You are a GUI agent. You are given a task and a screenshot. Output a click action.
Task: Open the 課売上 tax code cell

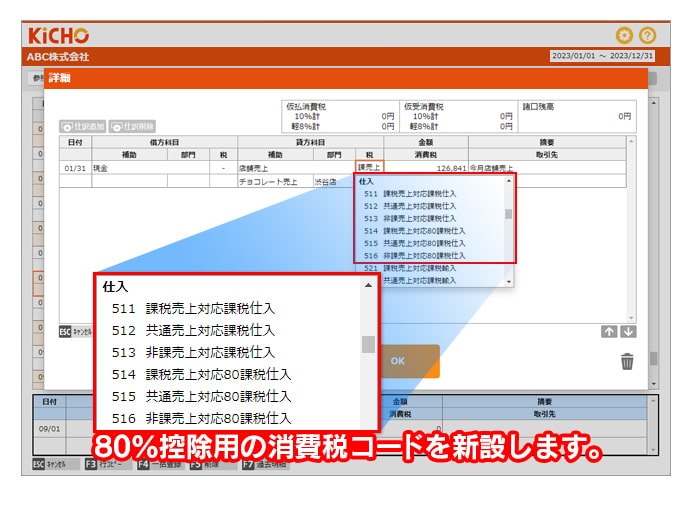tap(369, 167)
